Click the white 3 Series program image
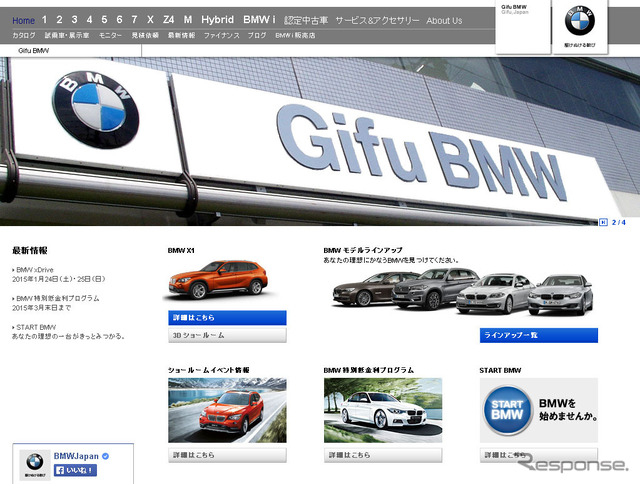Screen dimensions: 640x484 [383, 410]
